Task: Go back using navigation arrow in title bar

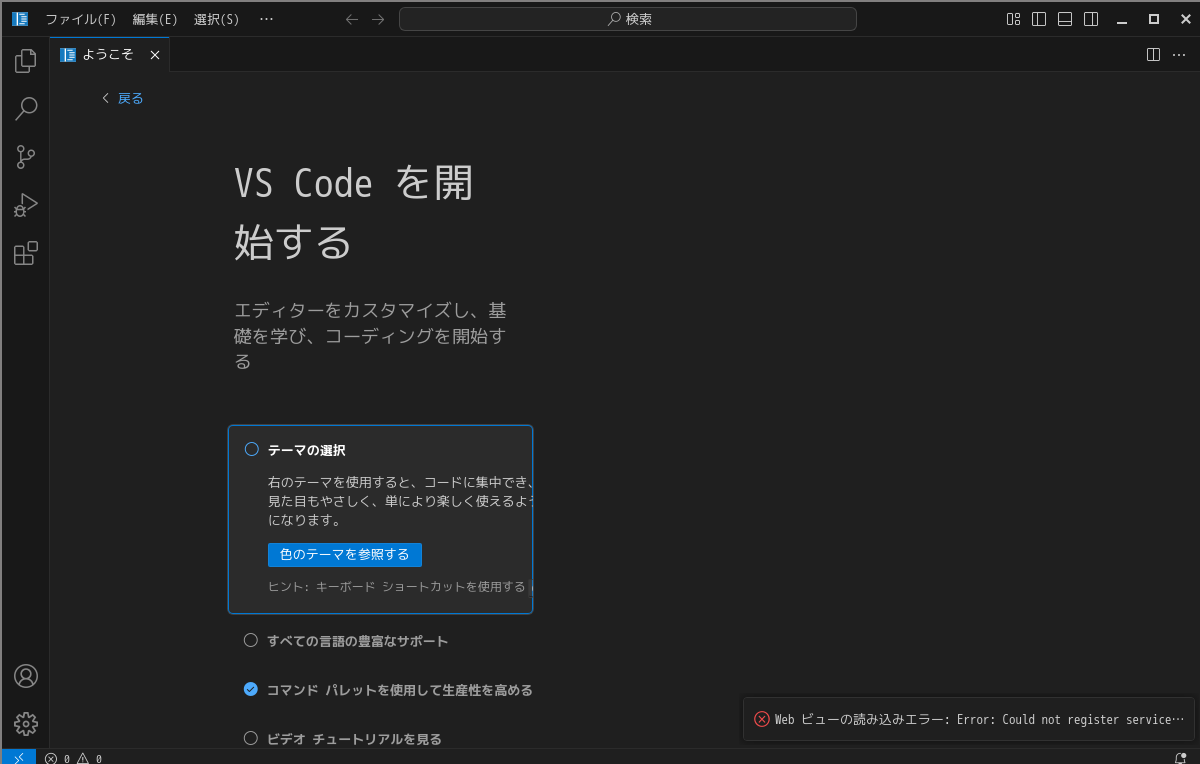Action: pos(352,19)
